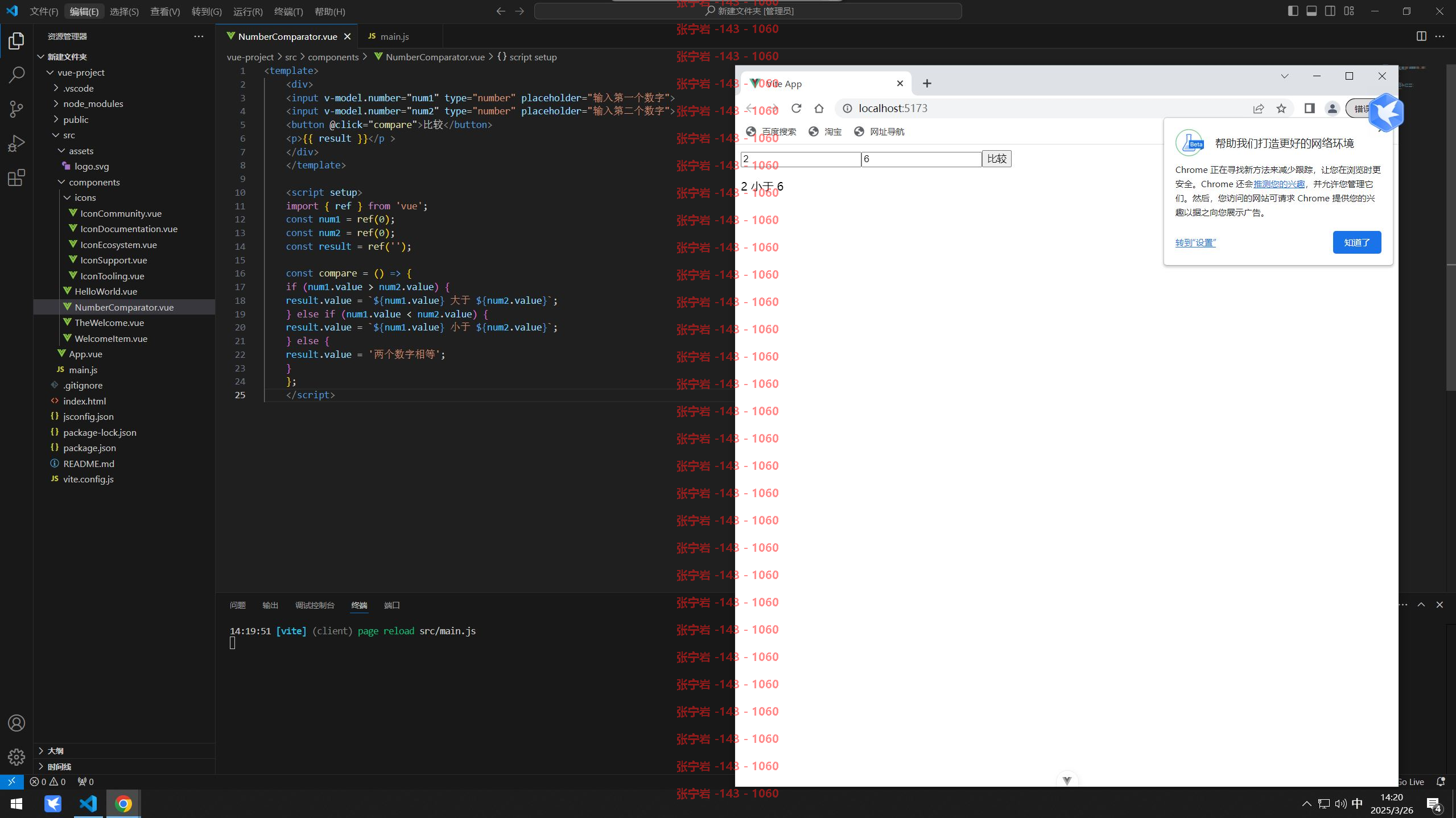The height and width of the screenshot is (818, 1456).
Task: Open the Extensions view
Action: point(17,177)
